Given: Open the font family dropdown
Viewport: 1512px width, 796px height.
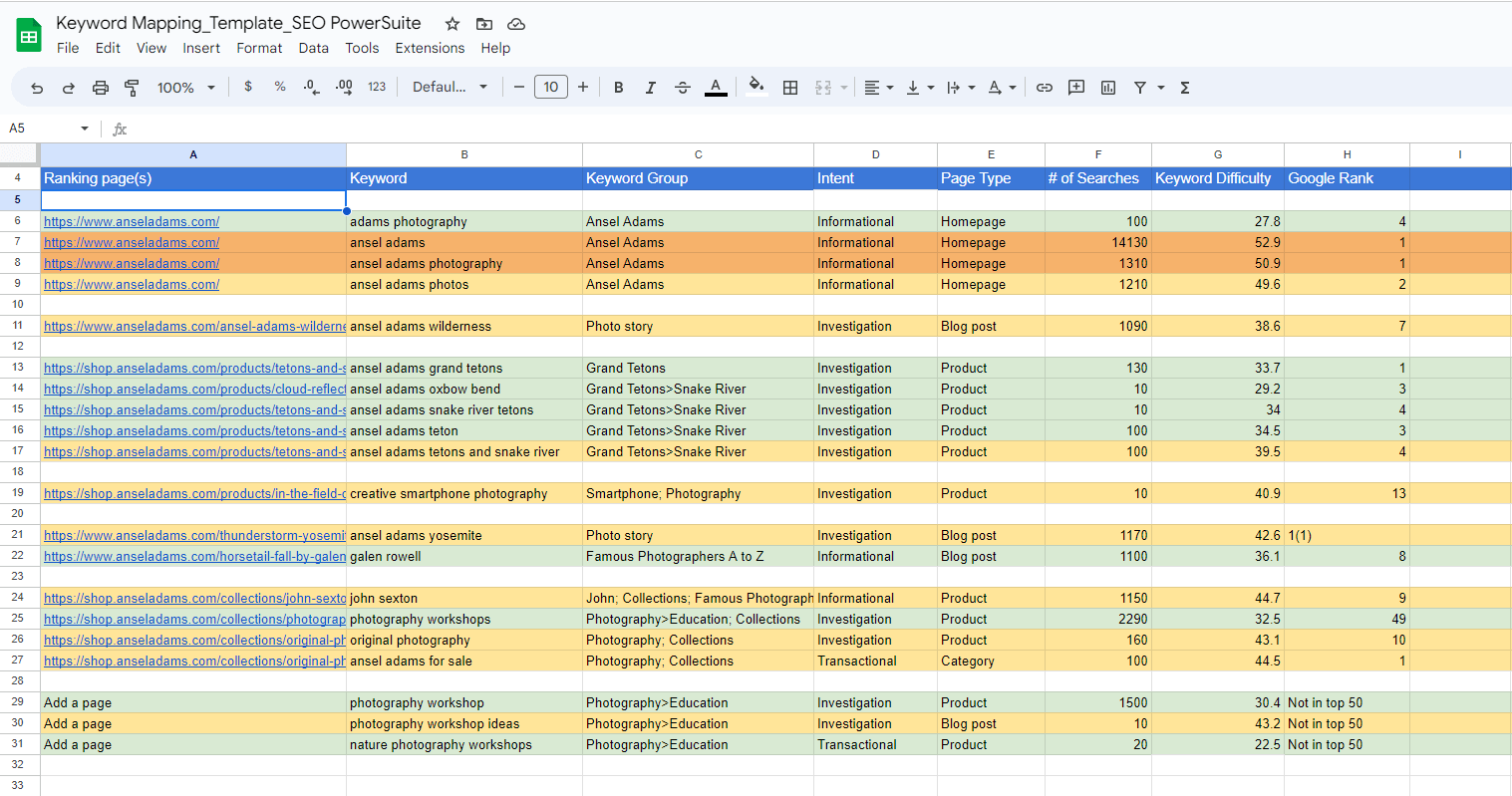Looking at the screenshot, I should (450, 87).
